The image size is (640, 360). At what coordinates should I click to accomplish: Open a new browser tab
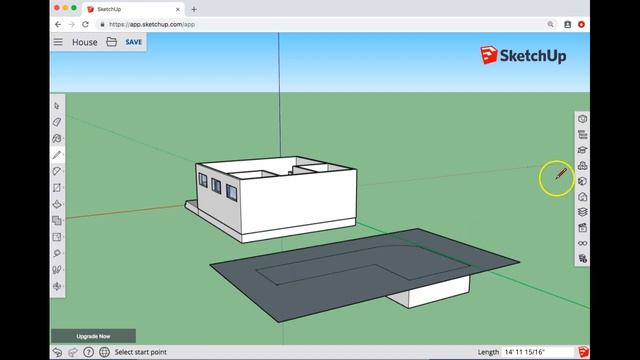[x=194, y=9]
